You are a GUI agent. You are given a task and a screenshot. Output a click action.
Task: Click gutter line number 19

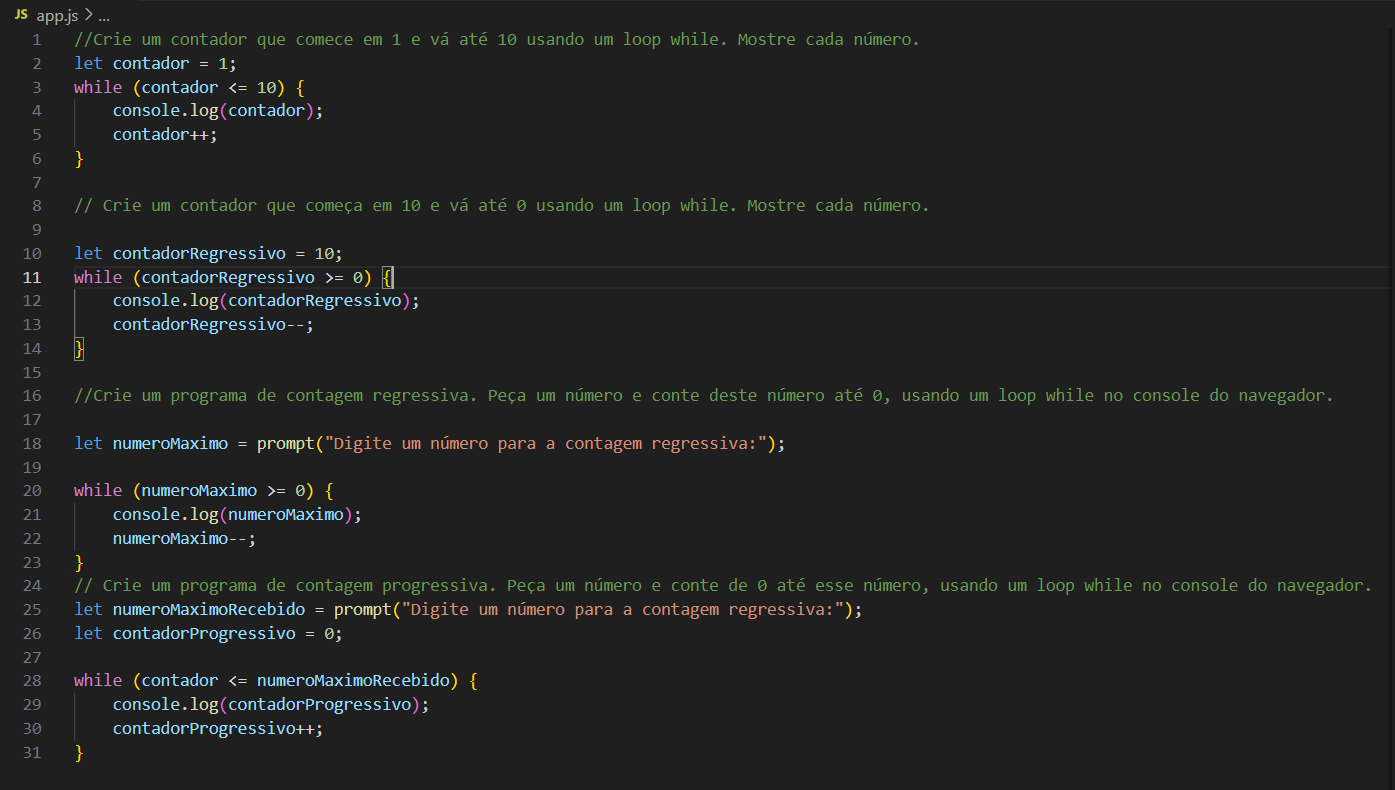pos(32,467)
